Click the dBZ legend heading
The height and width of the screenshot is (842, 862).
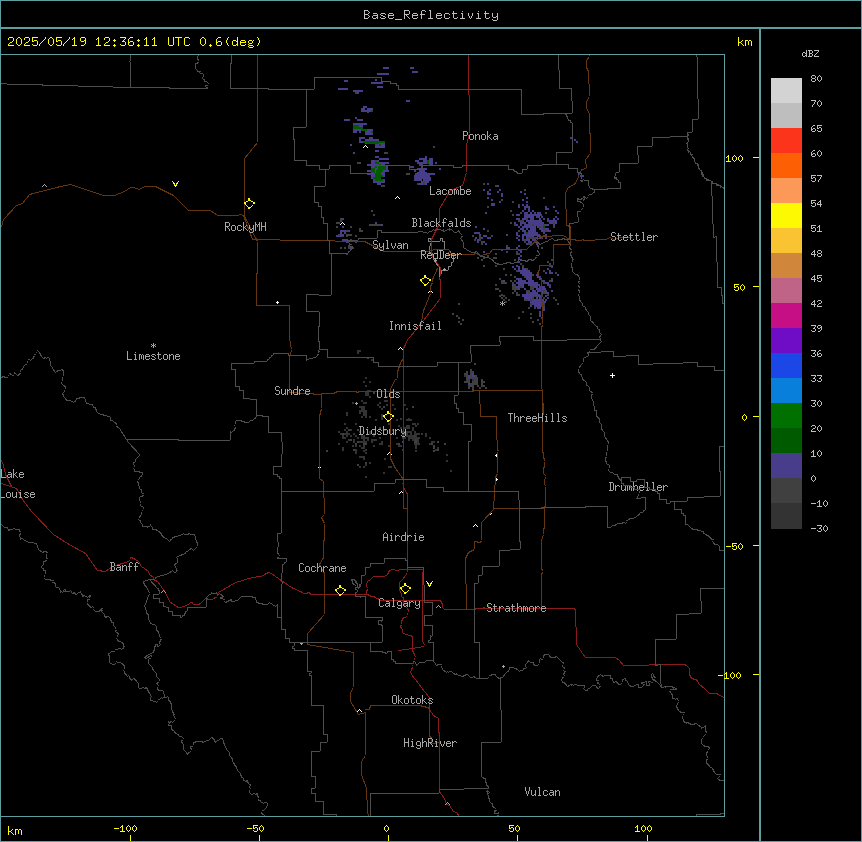(810, 53)
